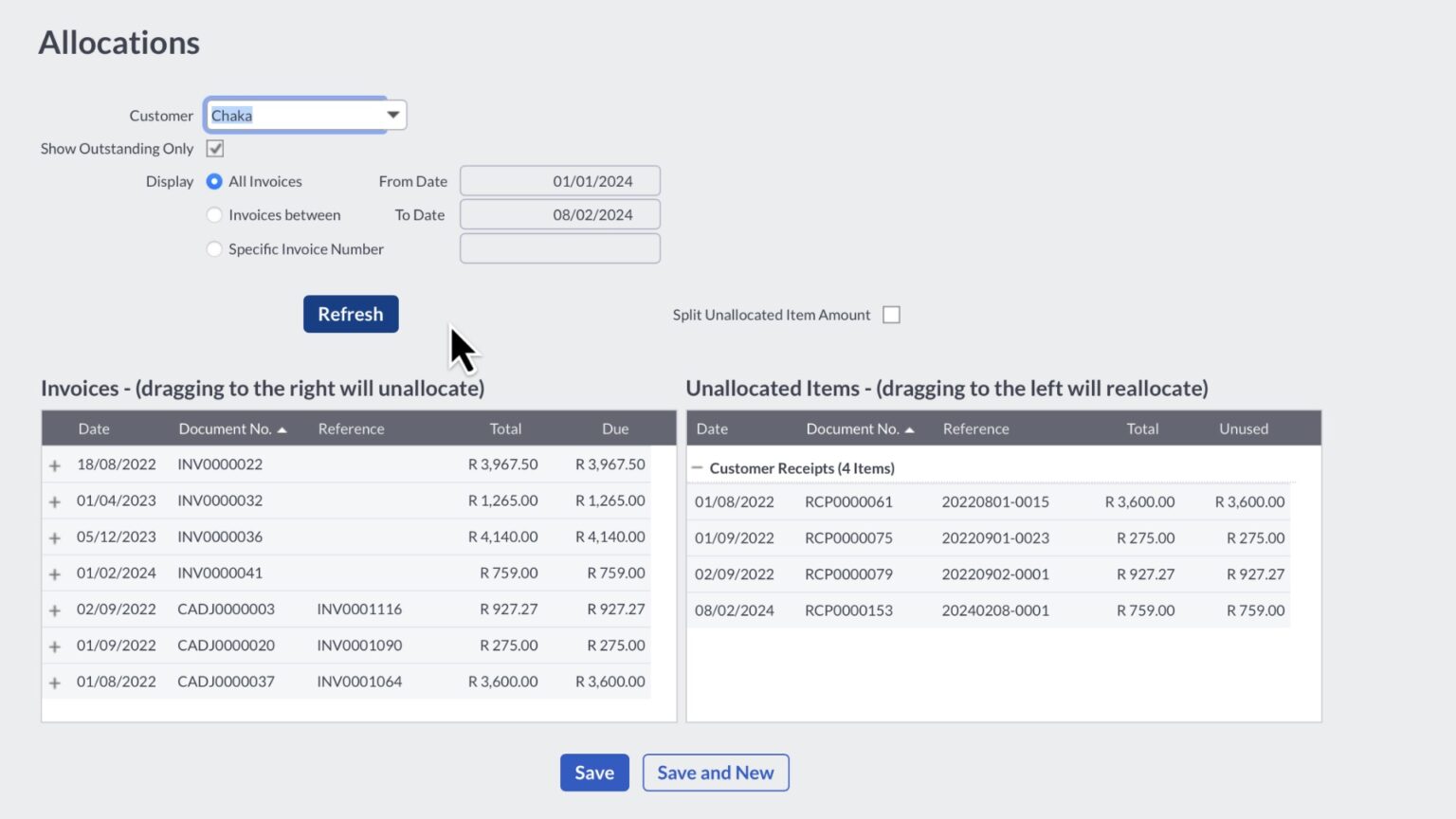This screenshot has height=819, width=1456.
Task: Click sort arrow on Unallocated Items Document No. header
Action: coord(910,428)
